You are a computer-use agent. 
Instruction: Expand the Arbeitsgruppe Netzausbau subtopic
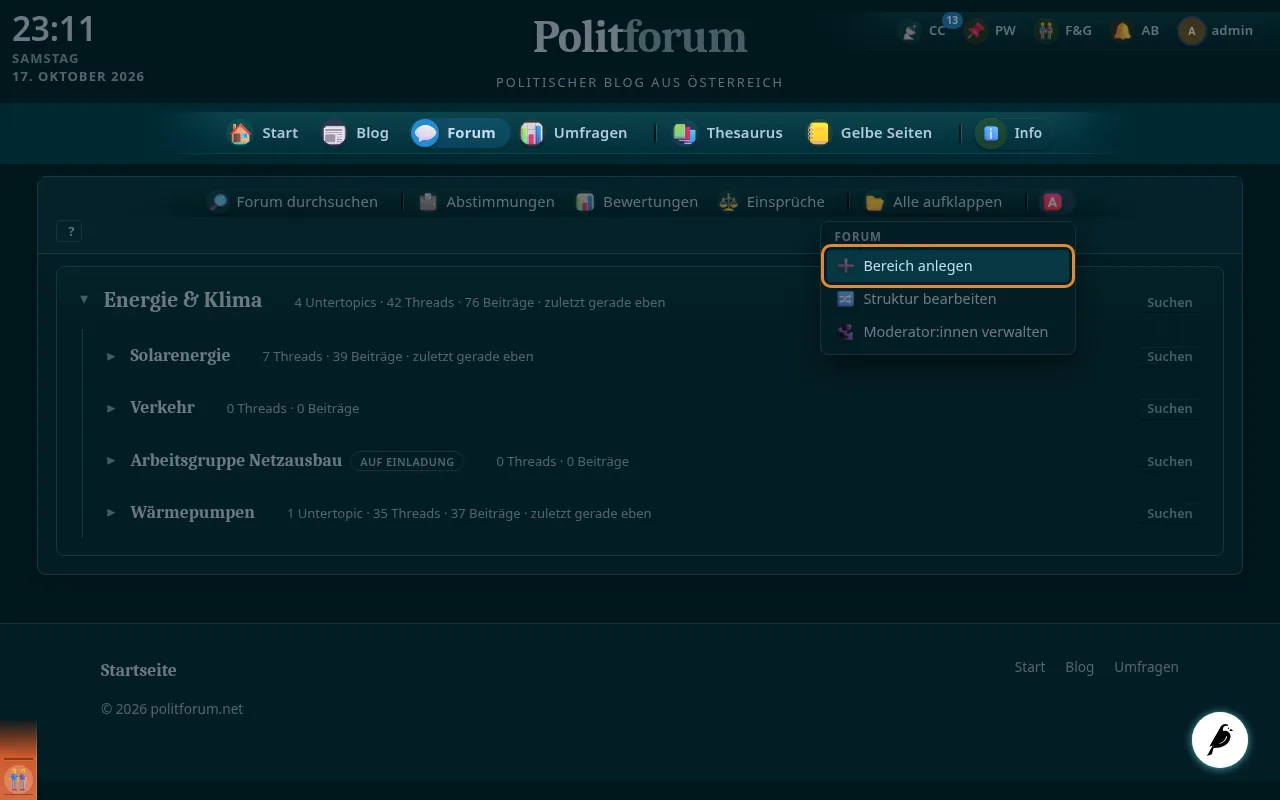point(111,461)
